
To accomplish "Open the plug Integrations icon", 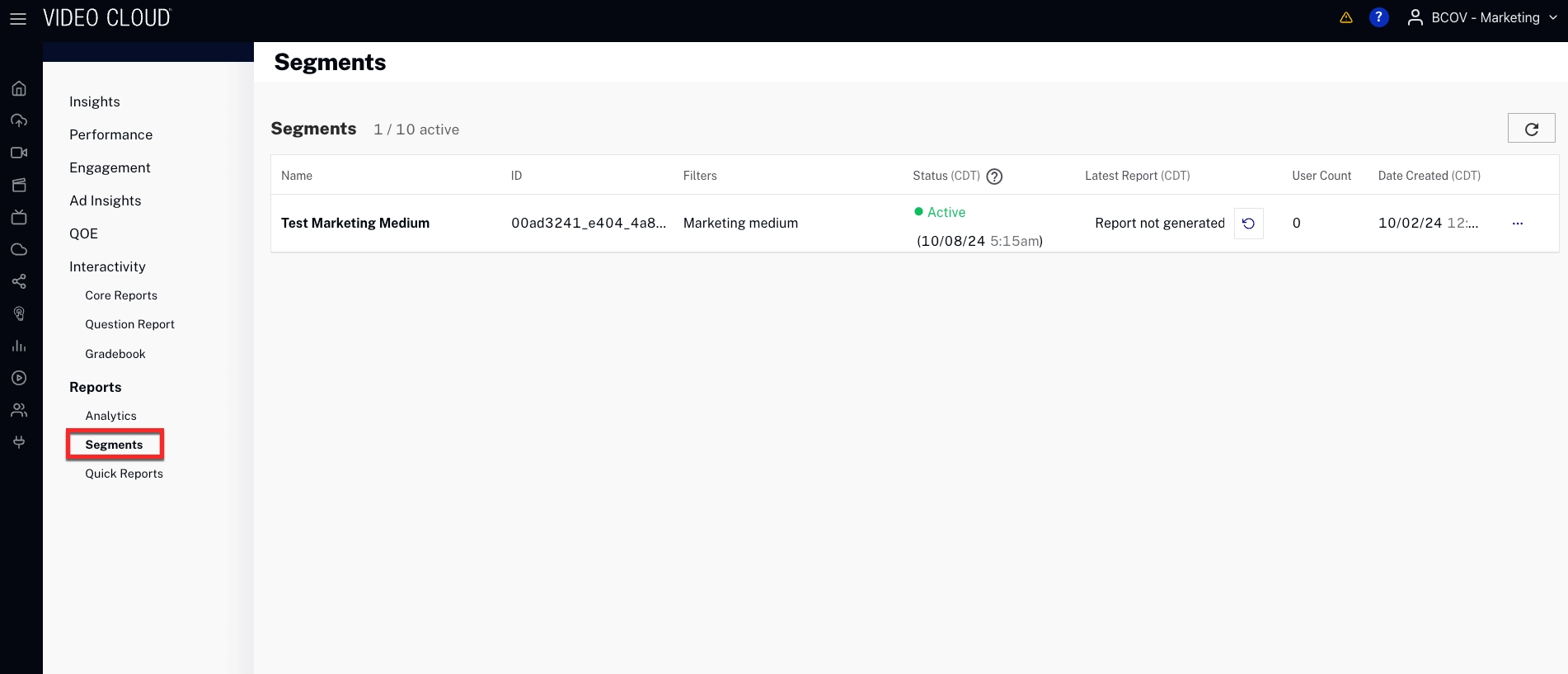I will point(19,442).
